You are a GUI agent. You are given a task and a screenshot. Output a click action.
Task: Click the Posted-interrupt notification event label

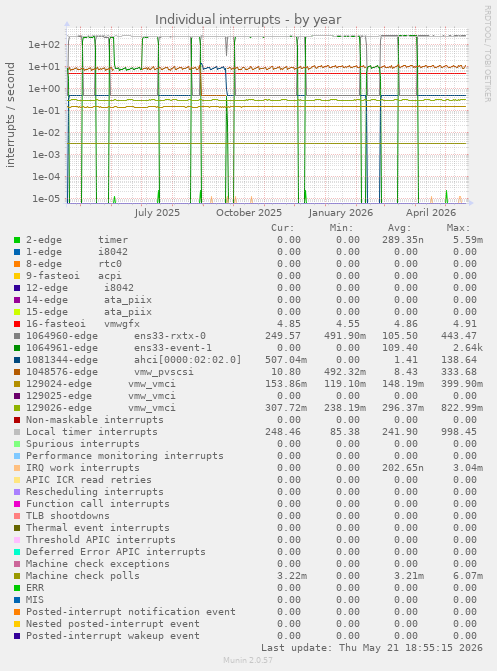(131, 612)
